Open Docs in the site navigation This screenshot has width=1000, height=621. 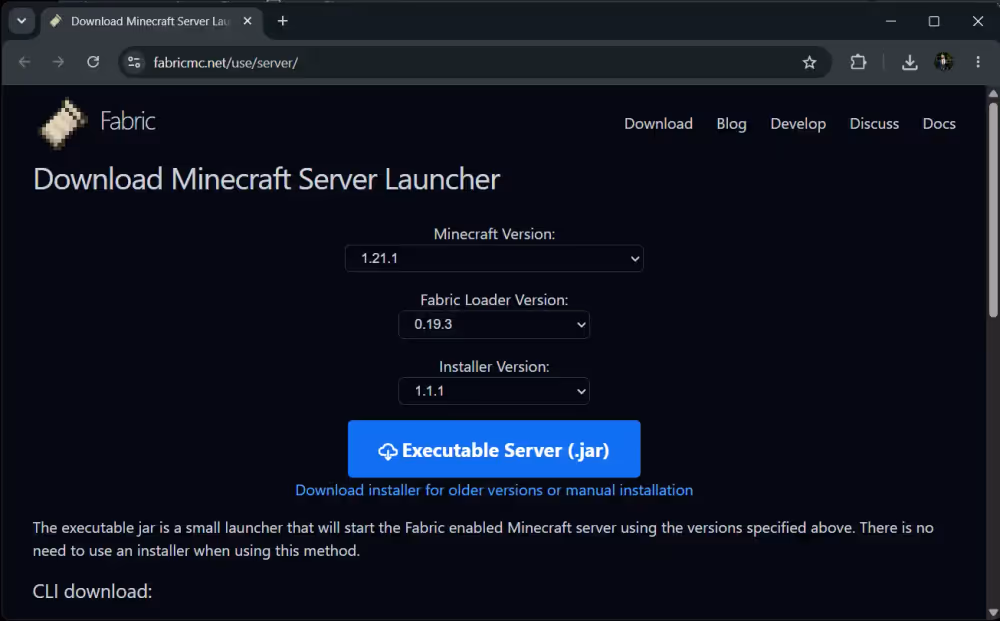(x=939, y=124)
